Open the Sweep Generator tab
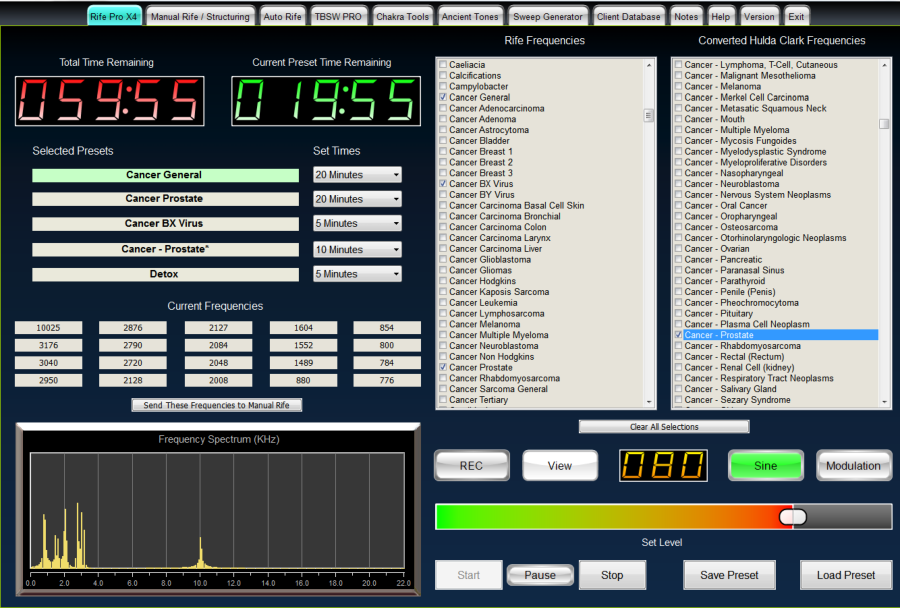 click(x=548, y=16)
